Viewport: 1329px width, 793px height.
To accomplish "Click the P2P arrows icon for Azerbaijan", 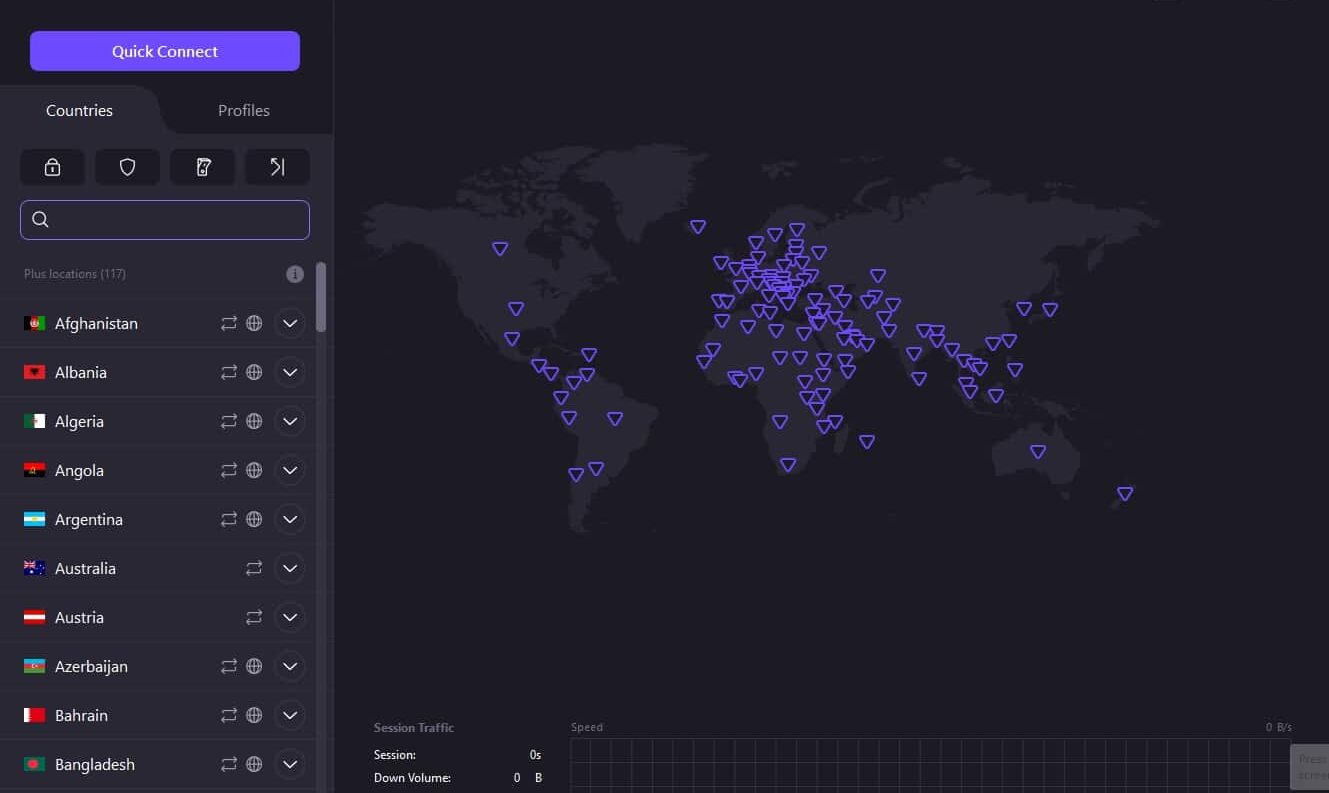I will coord(229,666).
